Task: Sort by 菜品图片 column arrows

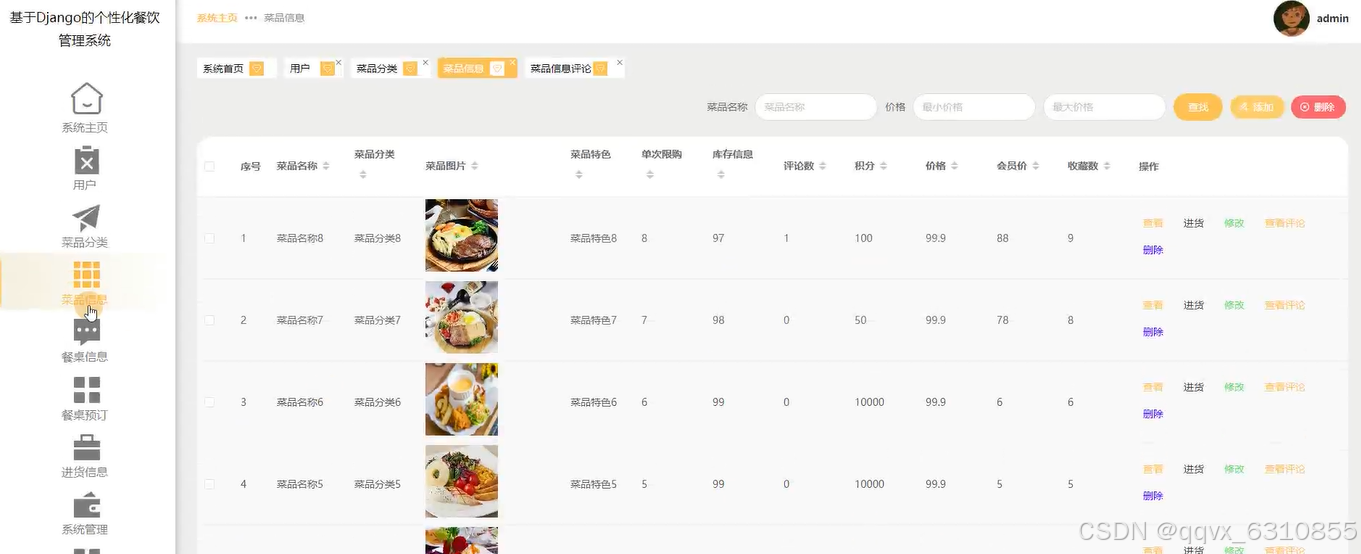Action: pos(475,166)
